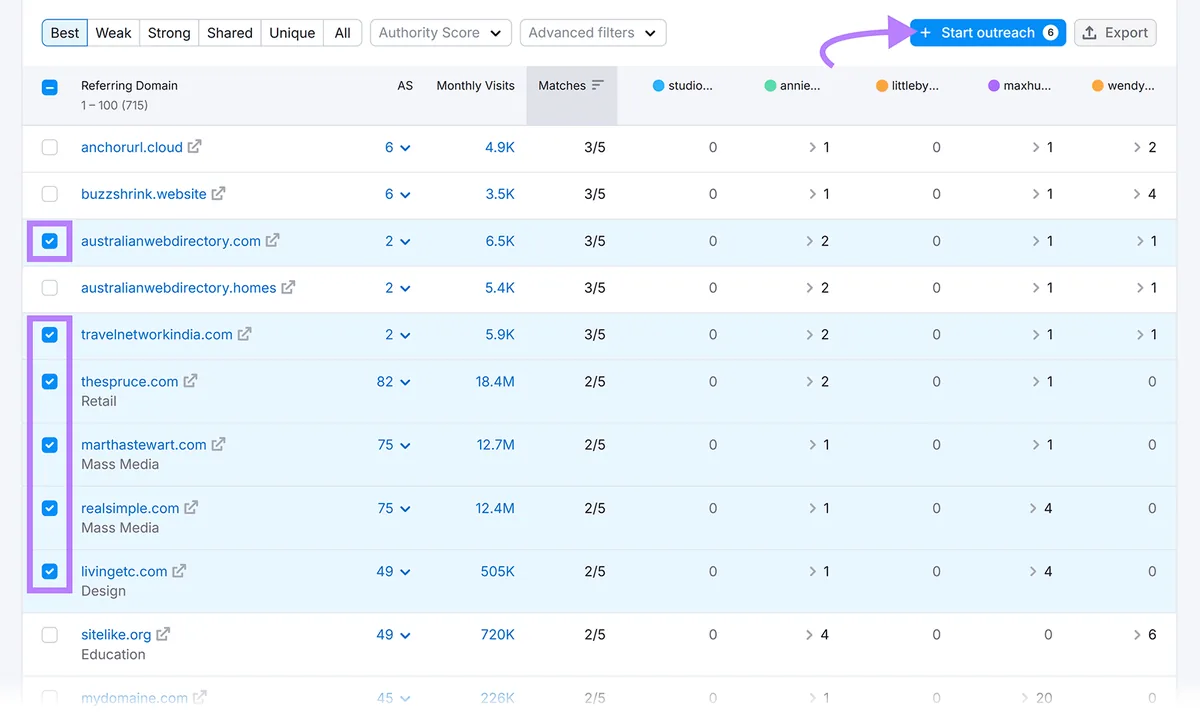Screen dimensions: 1200x716
Task: Open the Authority Score filter dropdown
Action: (441, 33)
